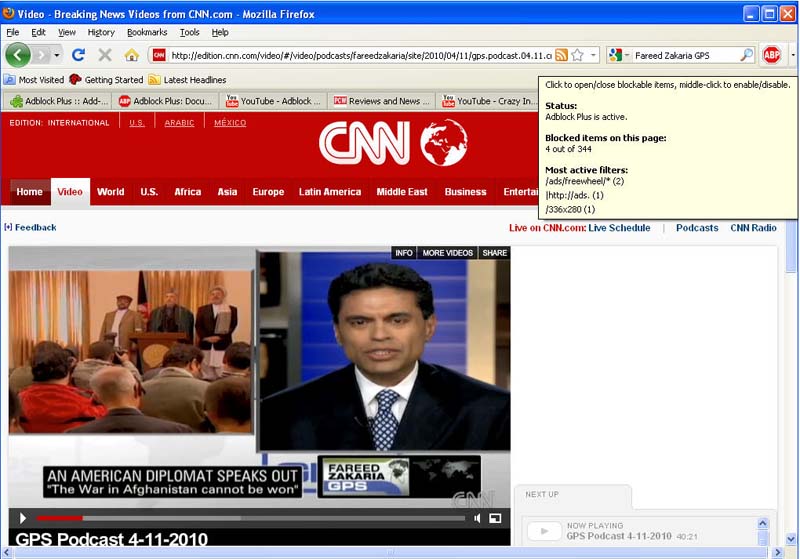
Task: Click SHARE on video player
Action: coord(494,253)
